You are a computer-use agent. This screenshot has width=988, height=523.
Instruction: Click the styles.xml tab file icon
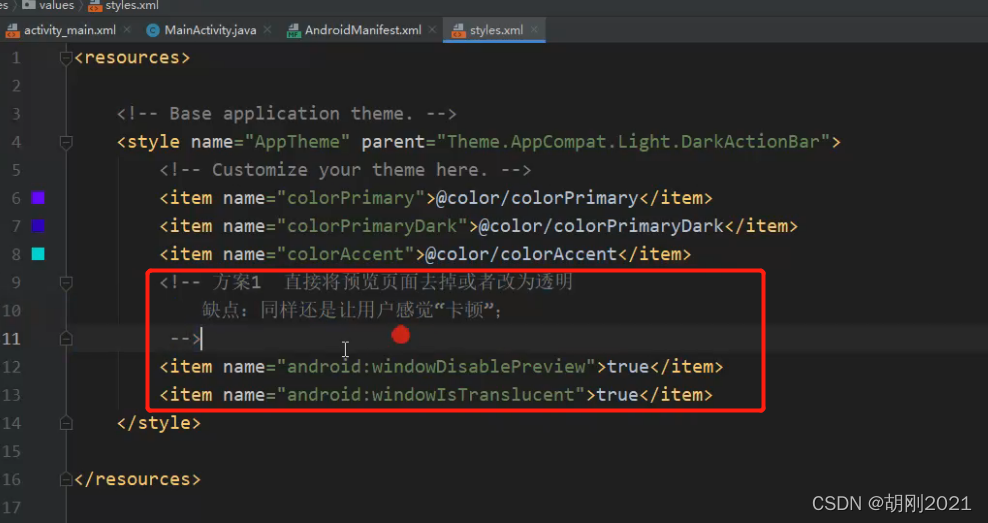click(x=459, y=30)
